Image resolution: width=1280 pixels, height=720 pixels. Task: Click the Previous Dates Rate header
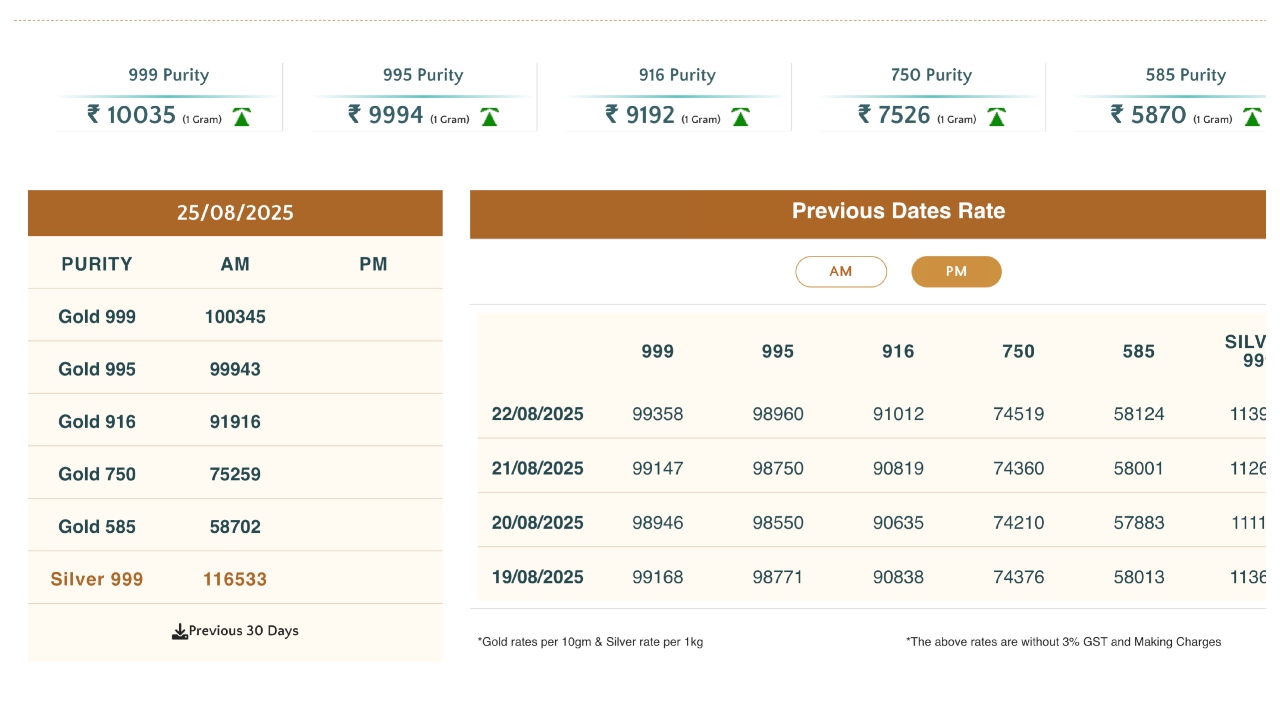coord(898,212)
